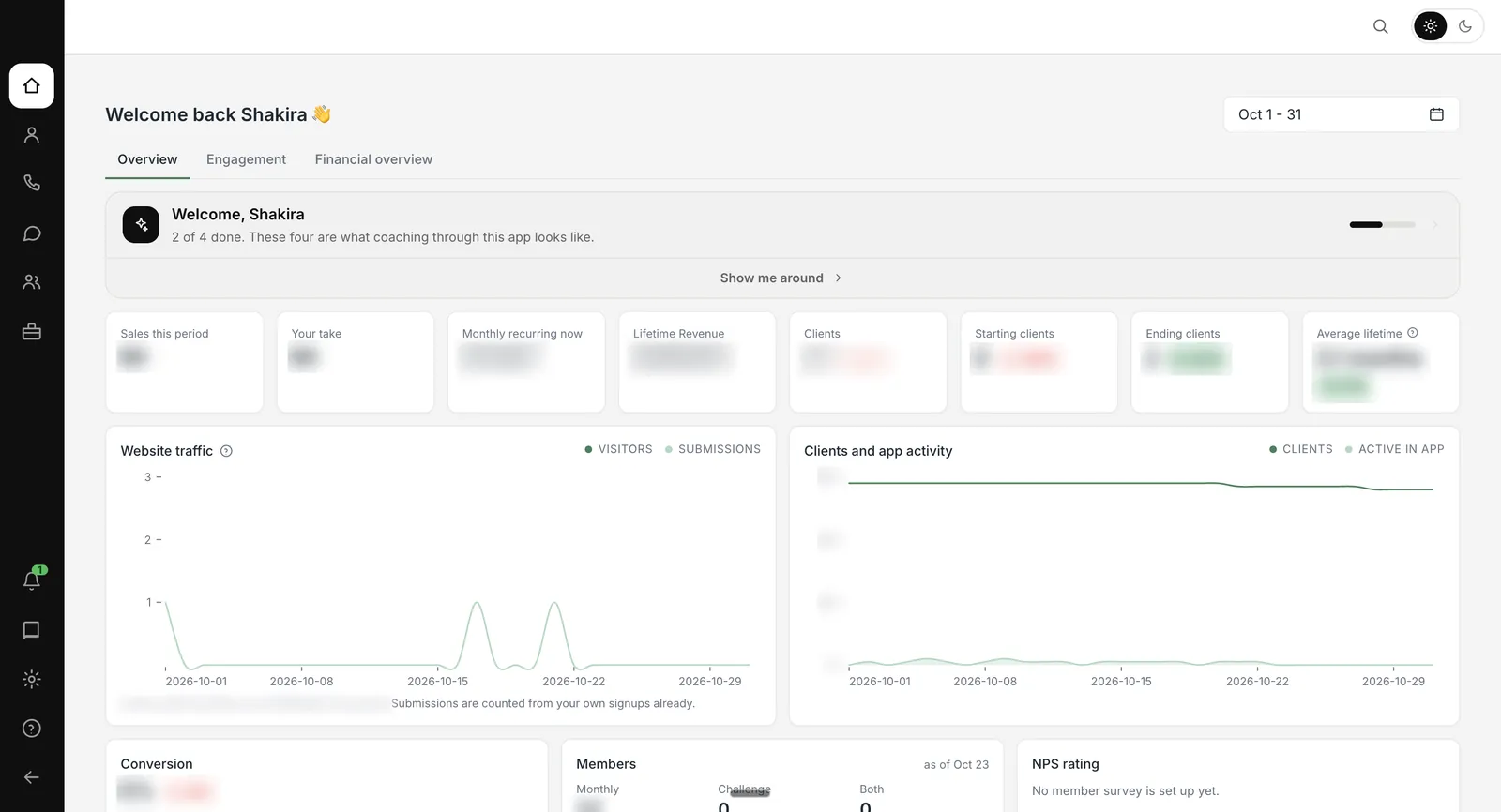Screen dimensions: 1501x812
Task: Toggle the ACTIVE IN APP legend series
Action: (1394, 449)
